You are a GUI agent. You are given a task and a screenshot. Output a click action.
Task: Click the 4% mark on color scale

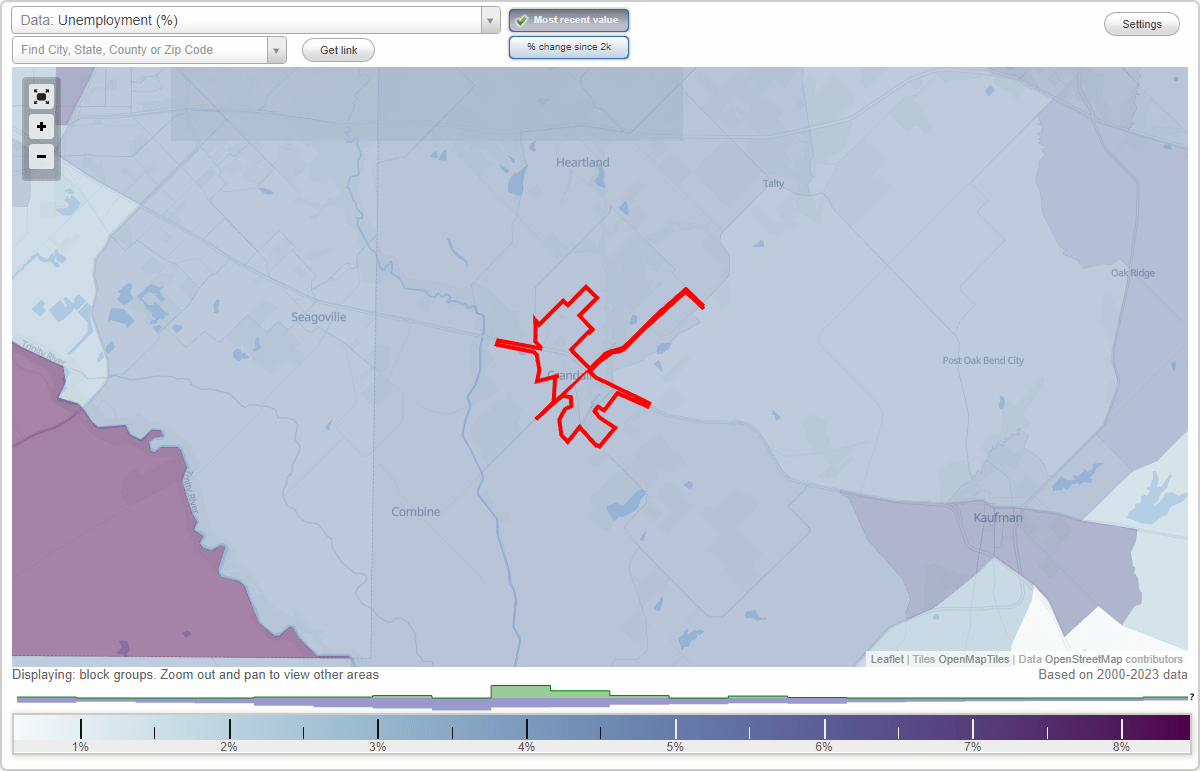click(x=527, y=746)
